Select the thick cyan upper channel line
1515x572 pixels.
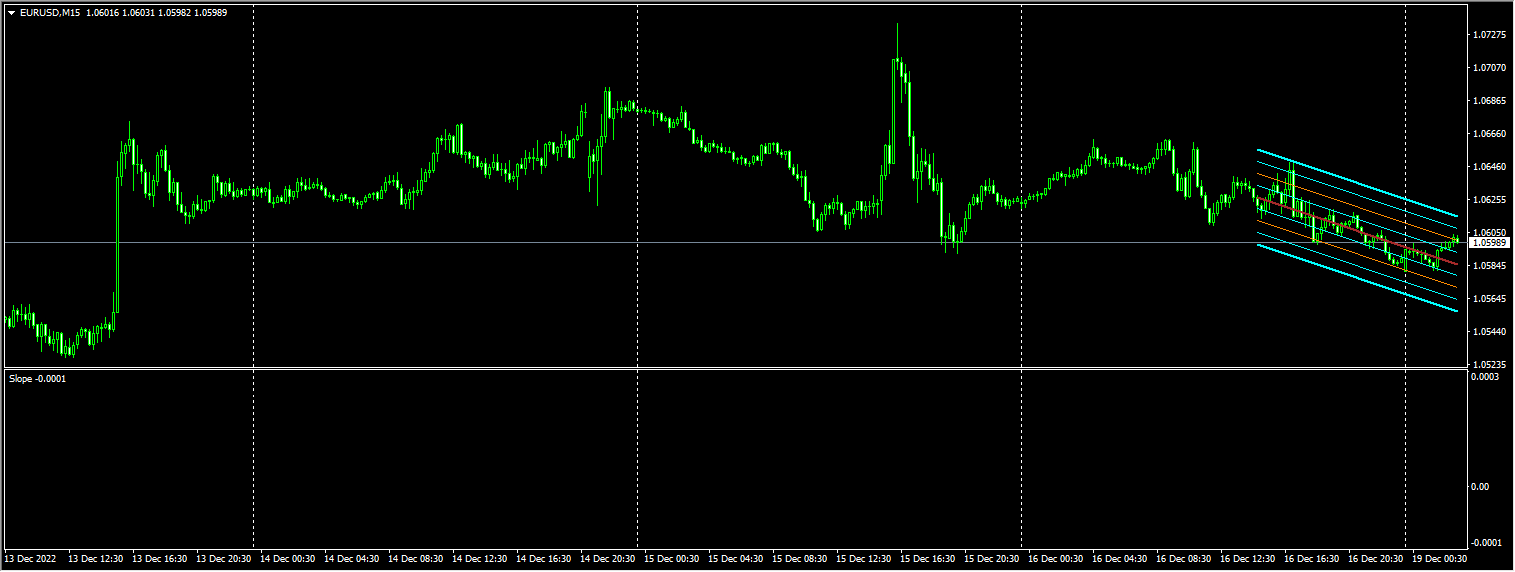point(1357,183)
